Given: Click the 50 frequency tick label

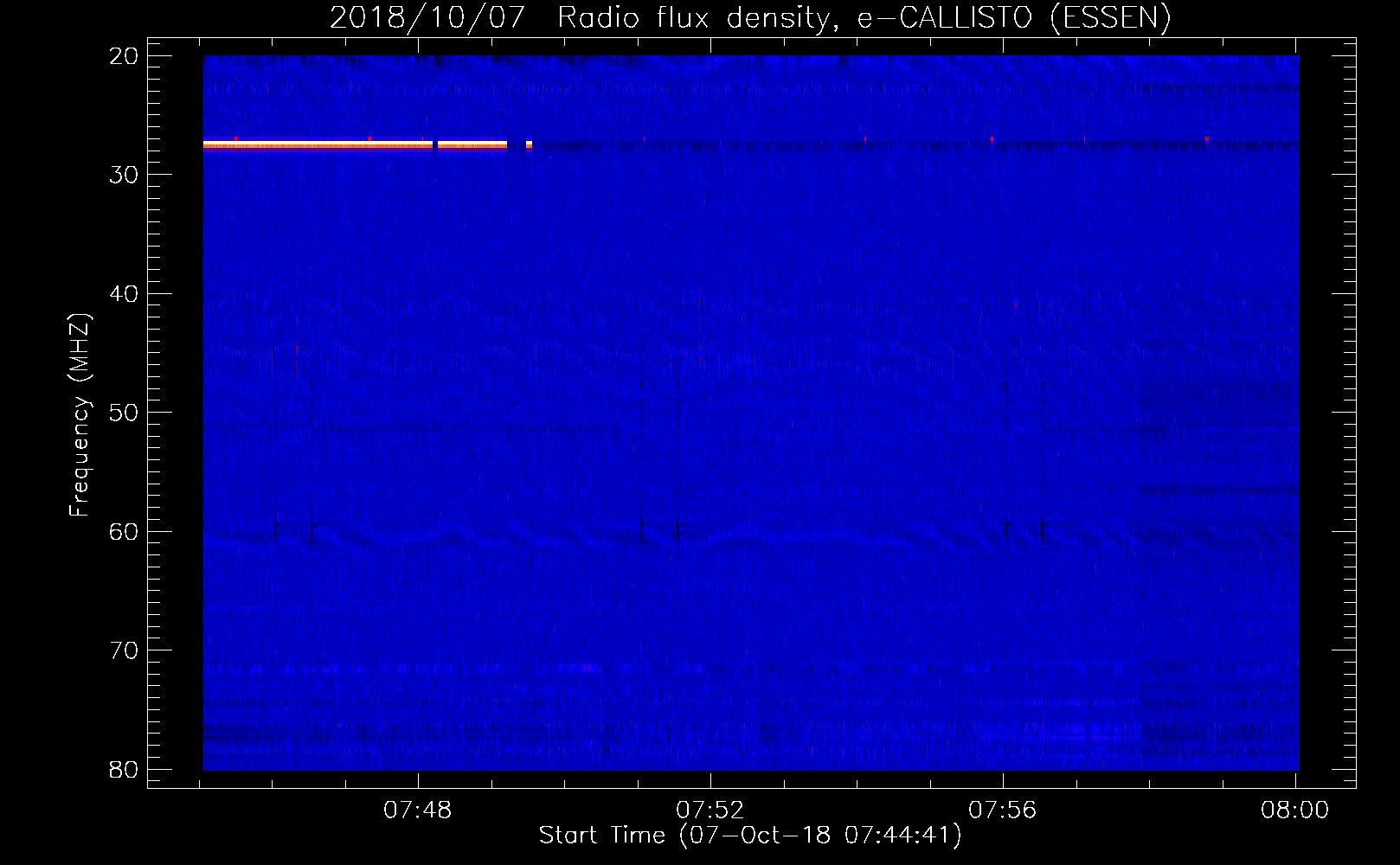Looking at the screenshot, I should [x=124, y=413].
